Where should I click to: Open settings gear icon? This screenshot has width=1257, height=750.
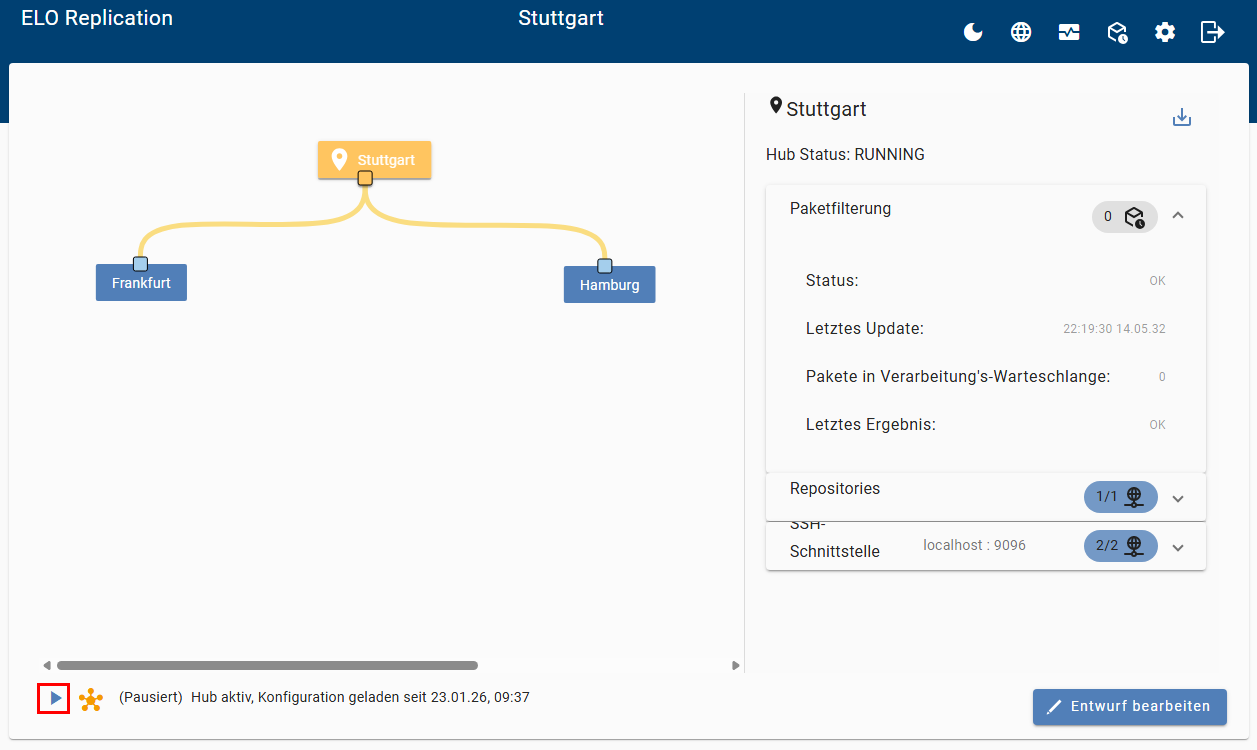point(1165,32)
